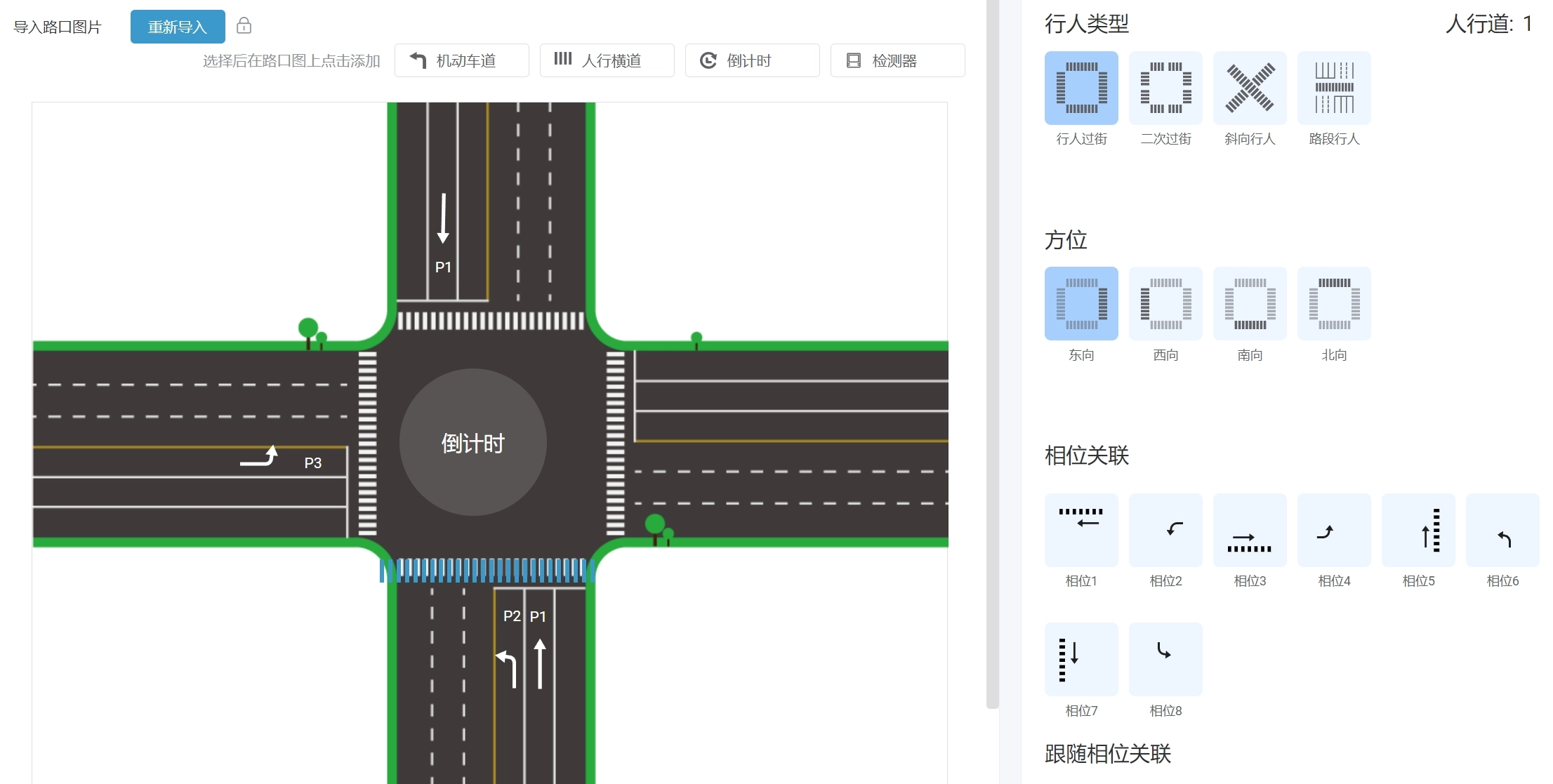Select the 斜向行人 diagonal crossing icon

click(x=1250, y=88)
